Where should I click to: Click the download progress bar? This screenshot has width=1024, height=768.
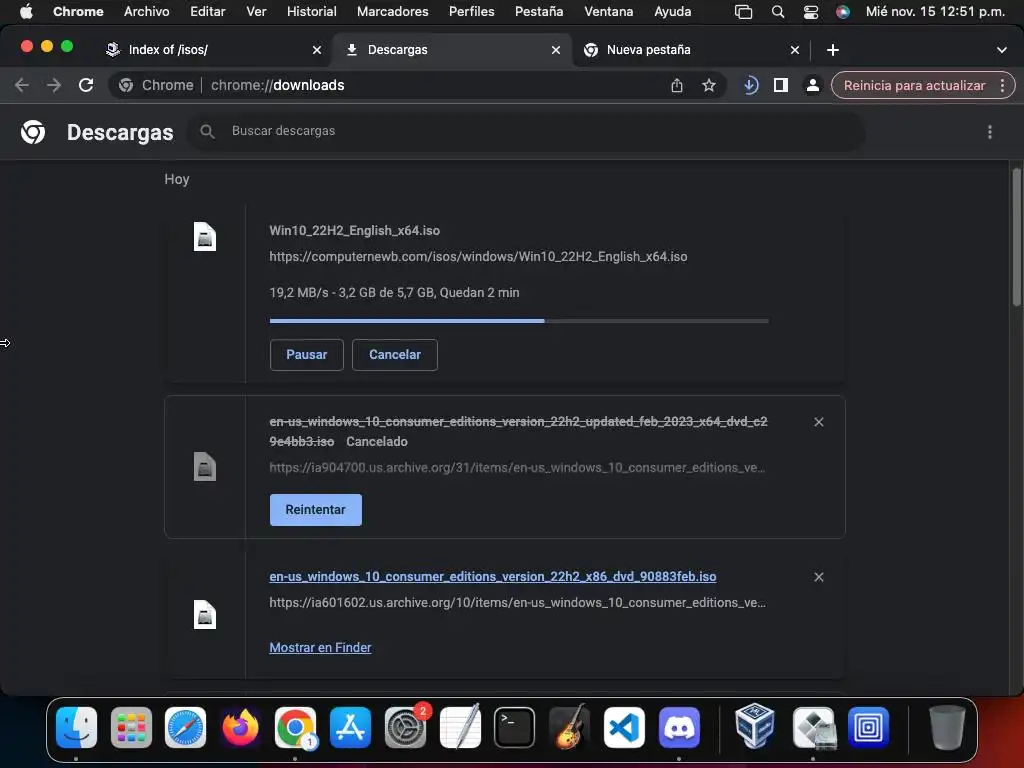point(519,321)
